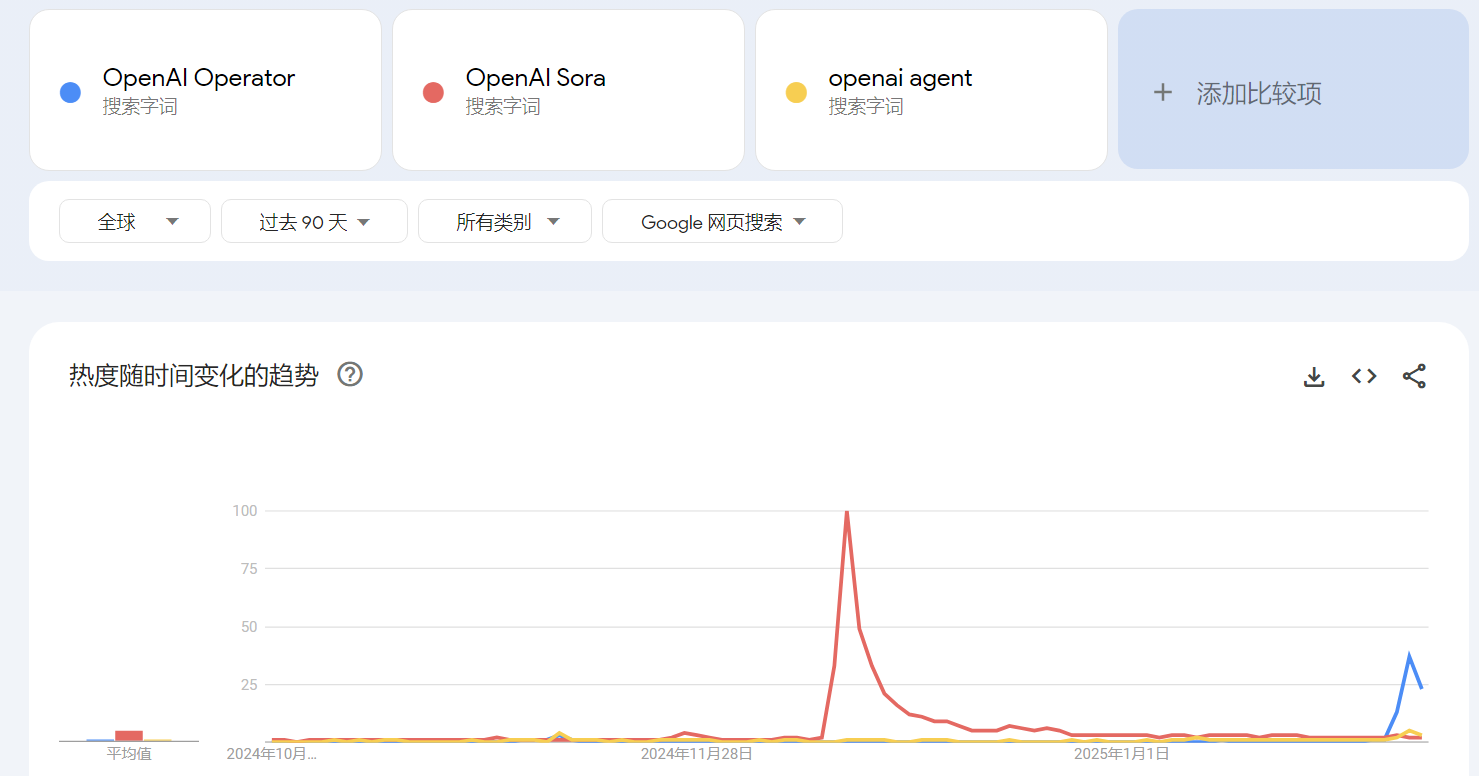Click the red Sora peak at 100

click(x=847, y=513)
